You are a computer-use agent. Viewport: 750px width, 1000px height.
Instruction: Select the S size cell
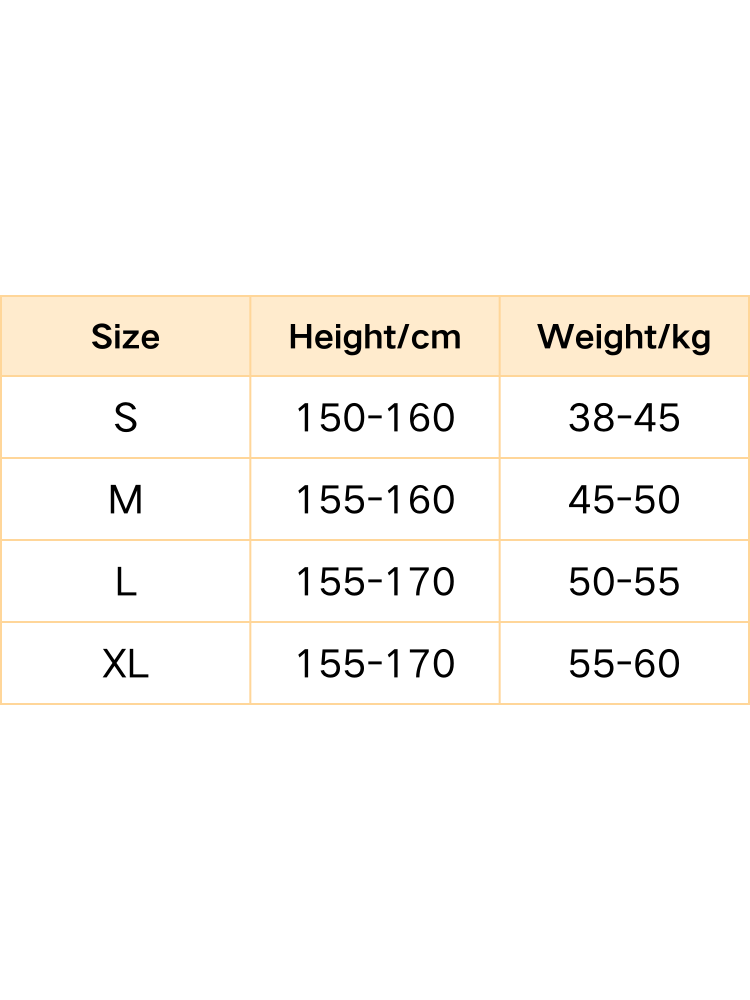125,418
